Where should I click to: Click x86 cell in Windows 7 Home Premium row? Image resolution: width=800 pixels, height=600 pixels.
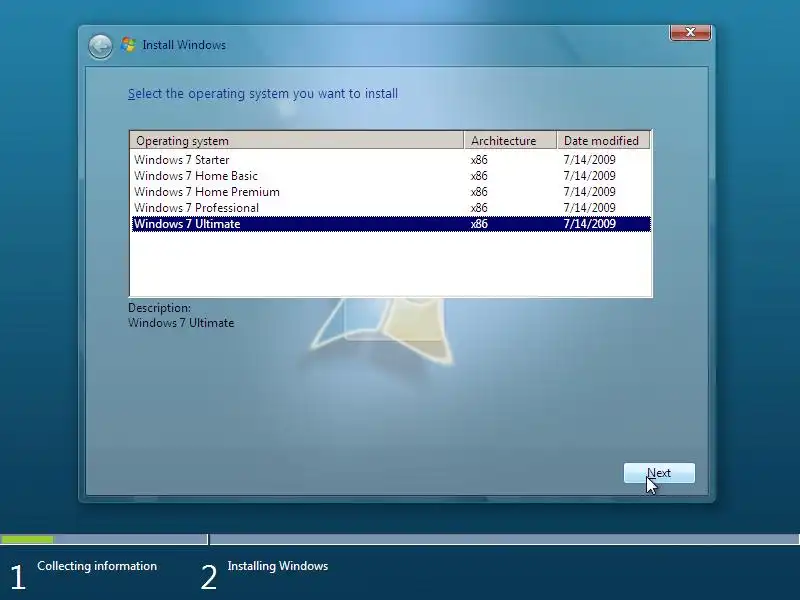479,192
